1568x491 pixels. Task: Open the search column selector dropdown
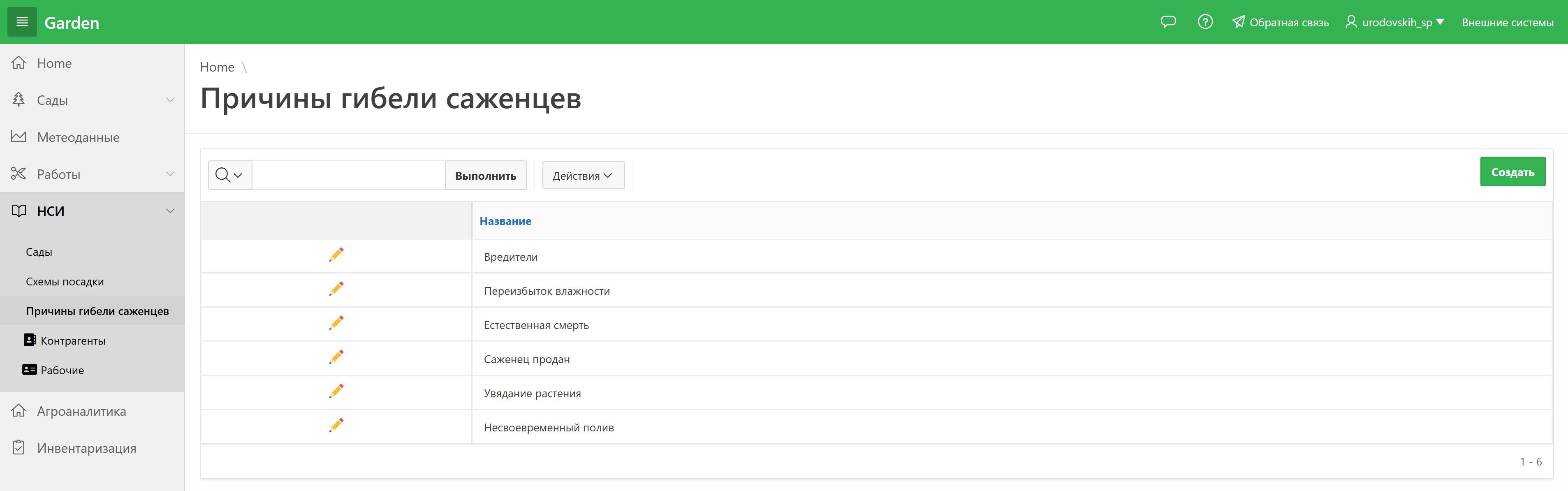(x=229, y=175)
